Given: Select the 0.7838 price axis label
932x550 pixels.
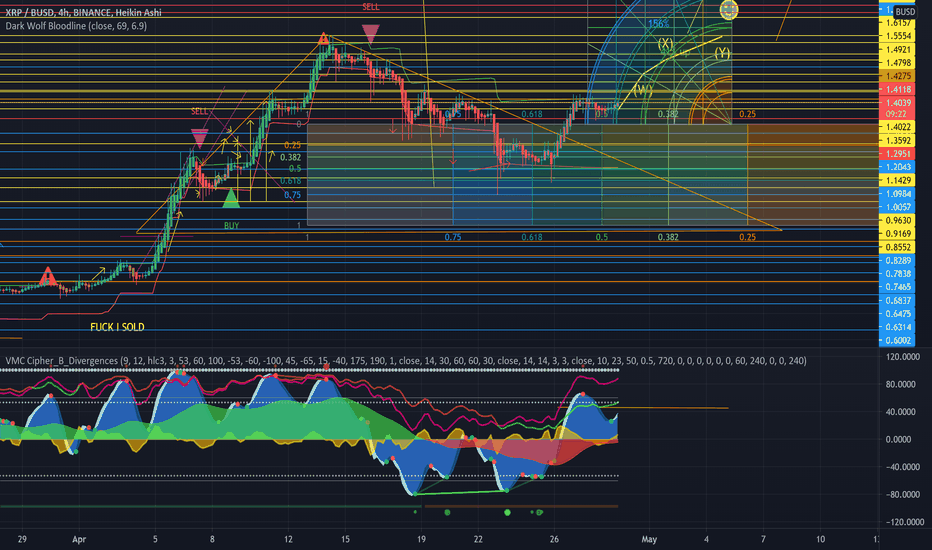Looking at the screenshot, I should (898, 274).
